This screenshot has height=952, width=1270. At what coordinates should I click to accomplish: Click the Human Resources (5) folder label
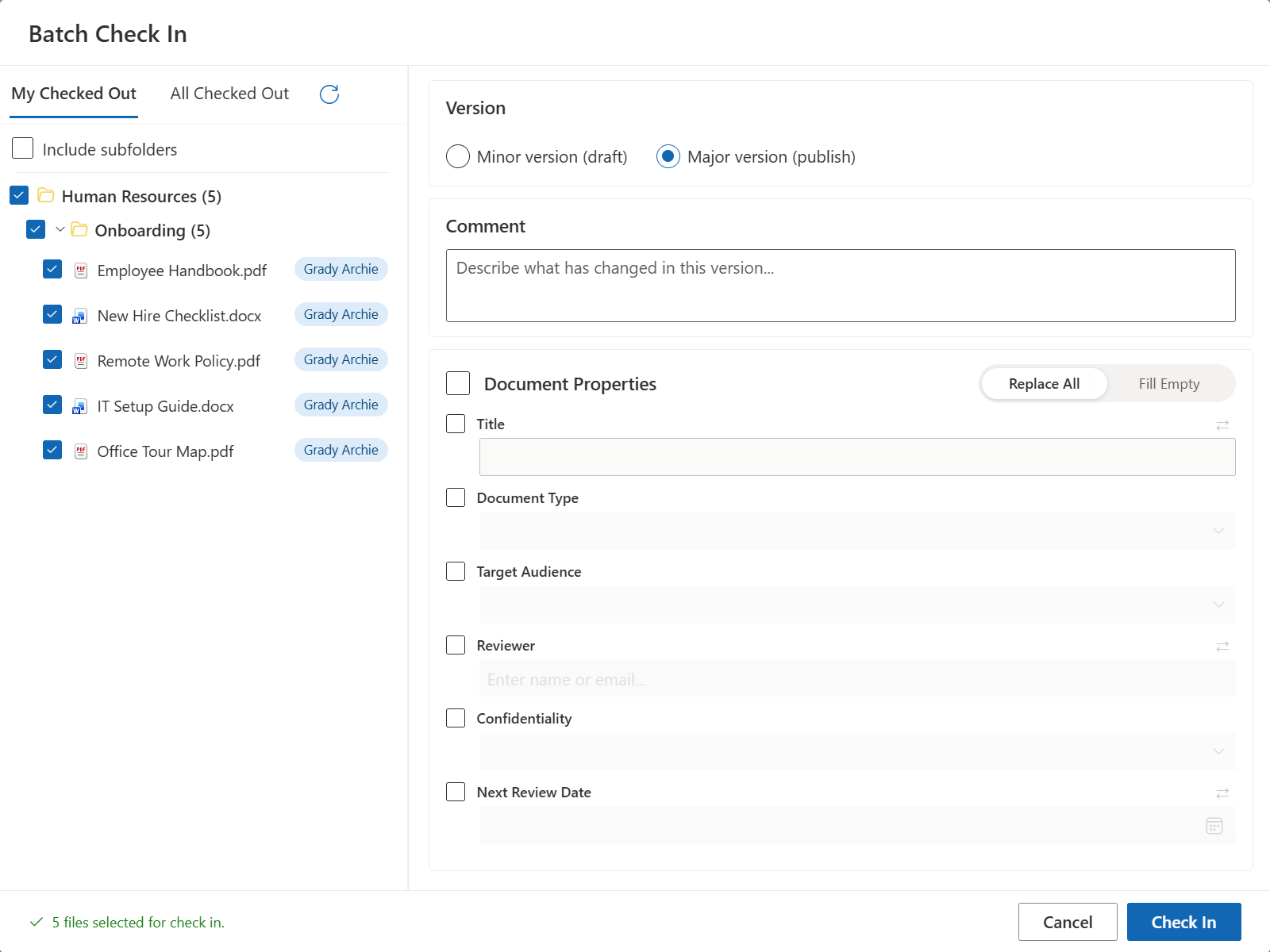click(141, 196)
